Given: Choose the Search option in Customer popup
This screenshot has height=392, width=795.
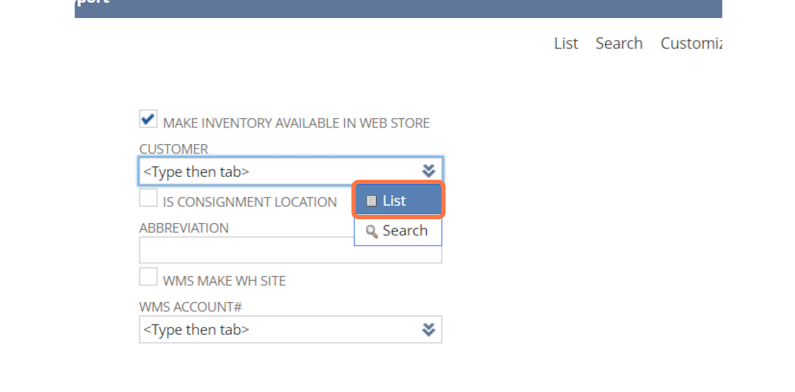Looking at the screenshot, I should point(398,231).
